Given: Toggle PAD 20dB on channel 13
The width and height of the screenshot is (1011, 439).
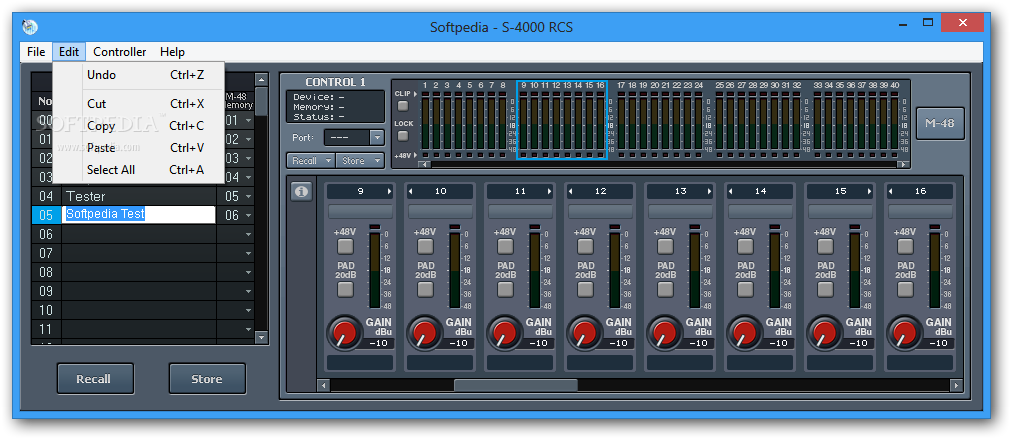Looking at the screenshot, I should [x=665, y=289].
